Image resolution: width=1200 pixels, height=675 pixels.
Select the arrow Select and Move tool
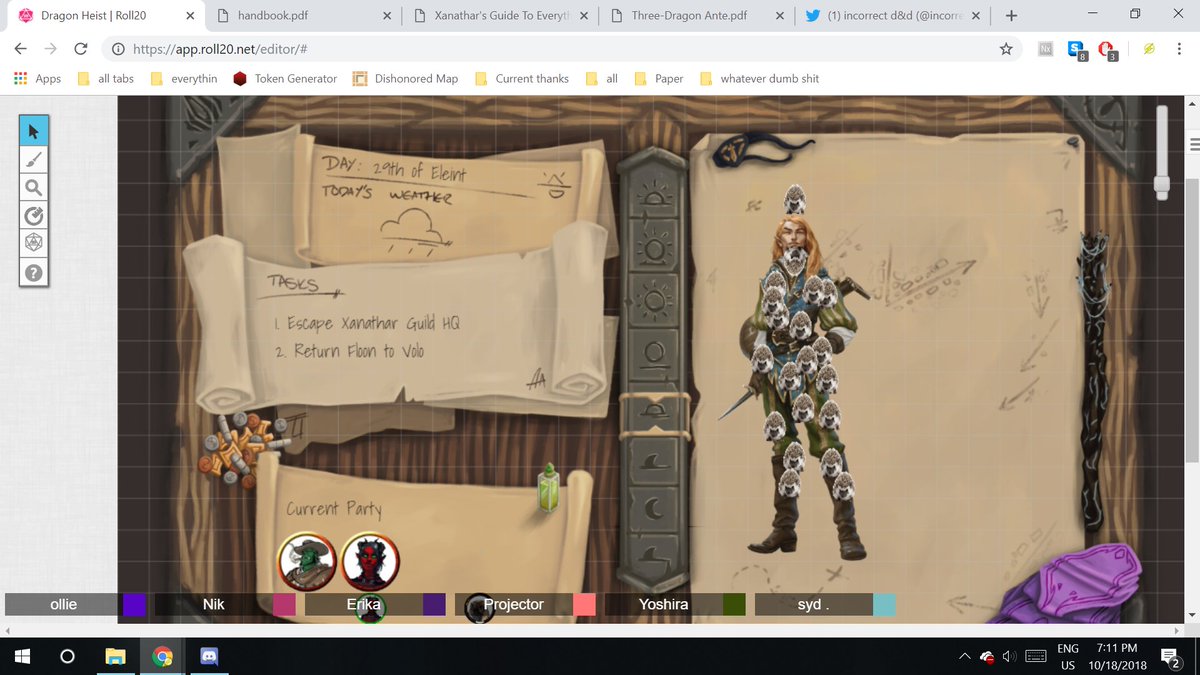[x=33, y=131]
